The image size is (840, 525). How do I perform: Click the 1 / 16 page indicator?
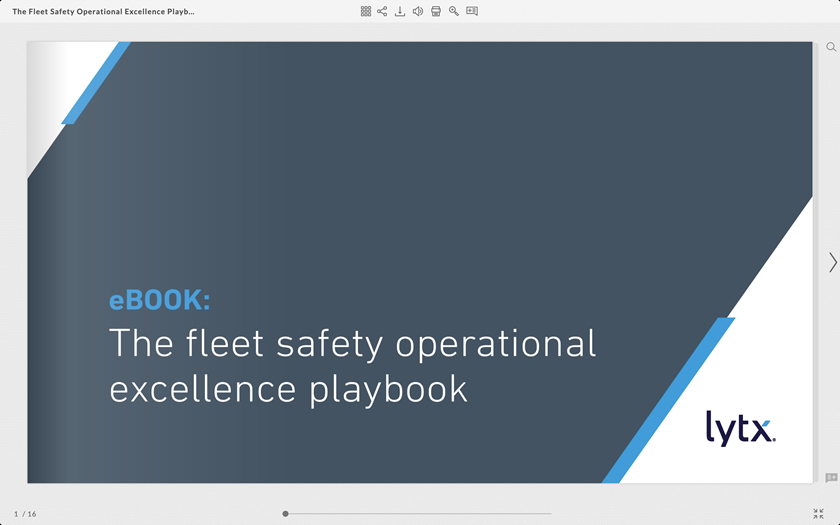click(x=25, y=514)
